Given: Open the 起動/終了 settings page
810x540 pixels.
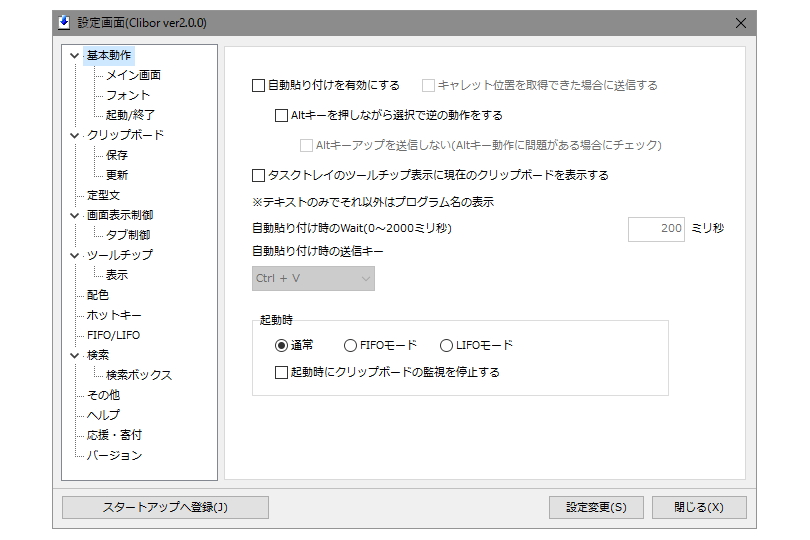Looking at the screenshot, I should pos(130,115).
